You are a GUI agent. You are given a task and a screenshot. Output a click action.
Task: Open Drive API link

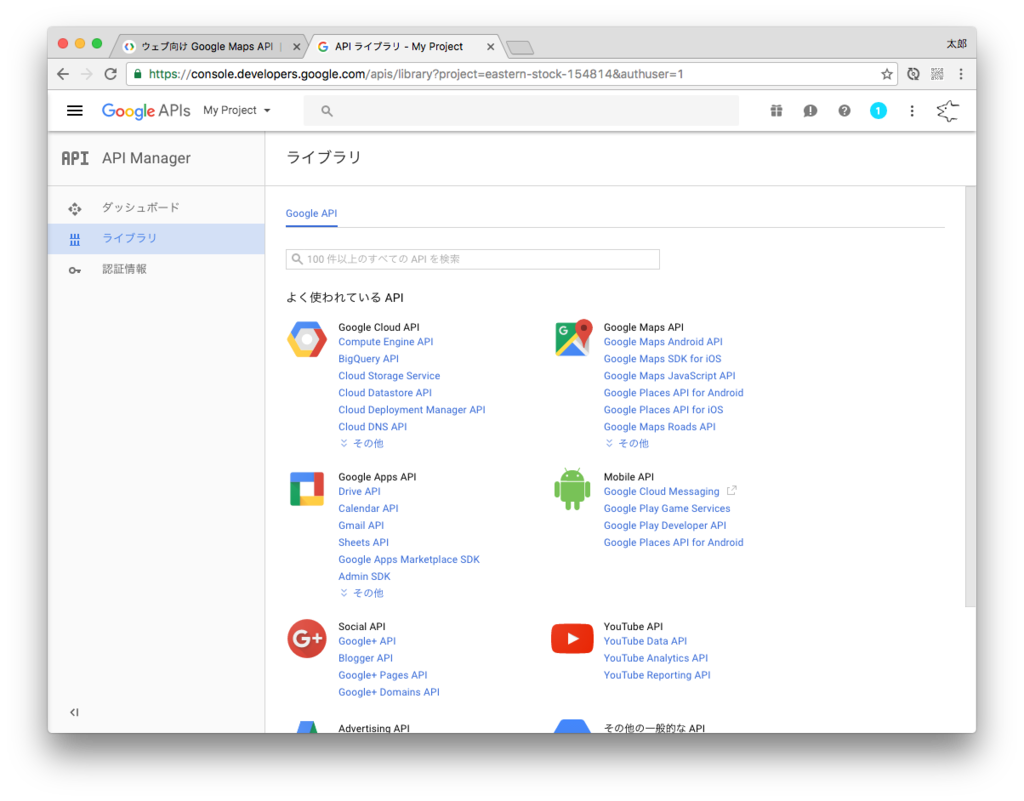click(x=359, y=492)
